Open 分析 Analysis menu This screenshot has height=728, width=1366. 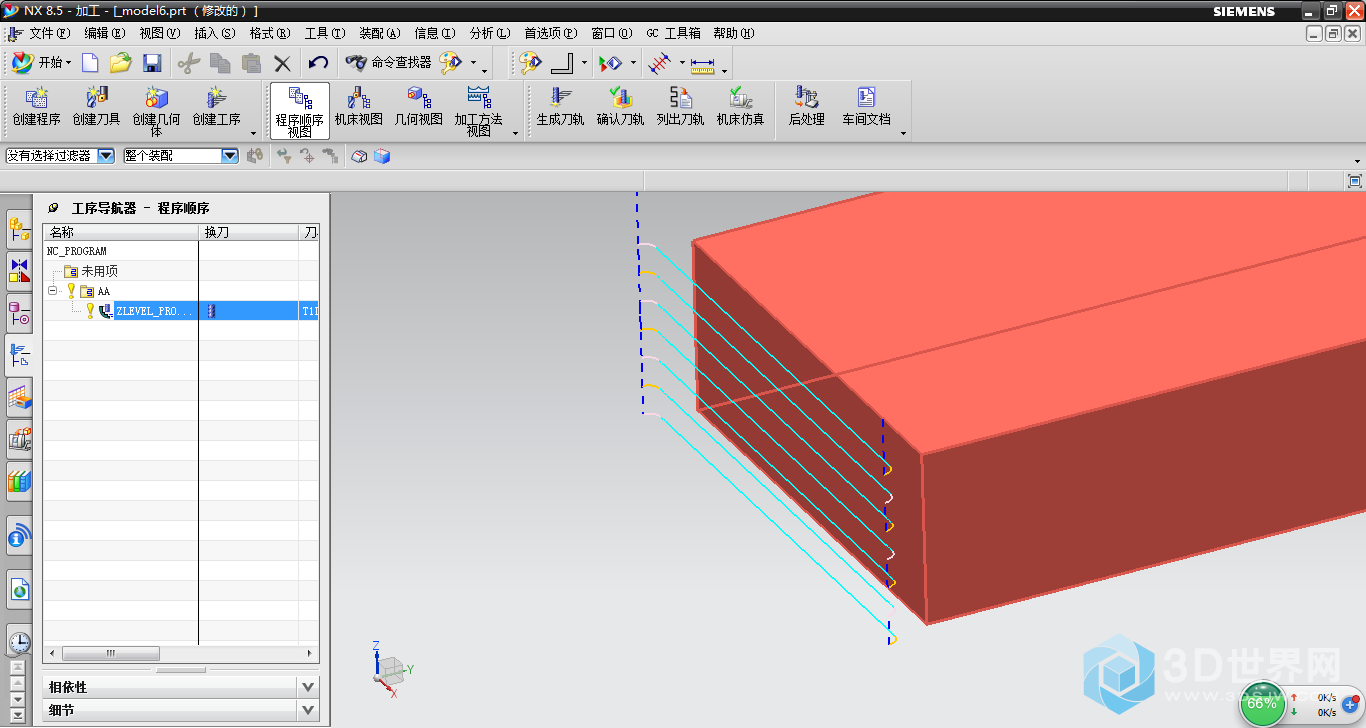tap(489, 33)
